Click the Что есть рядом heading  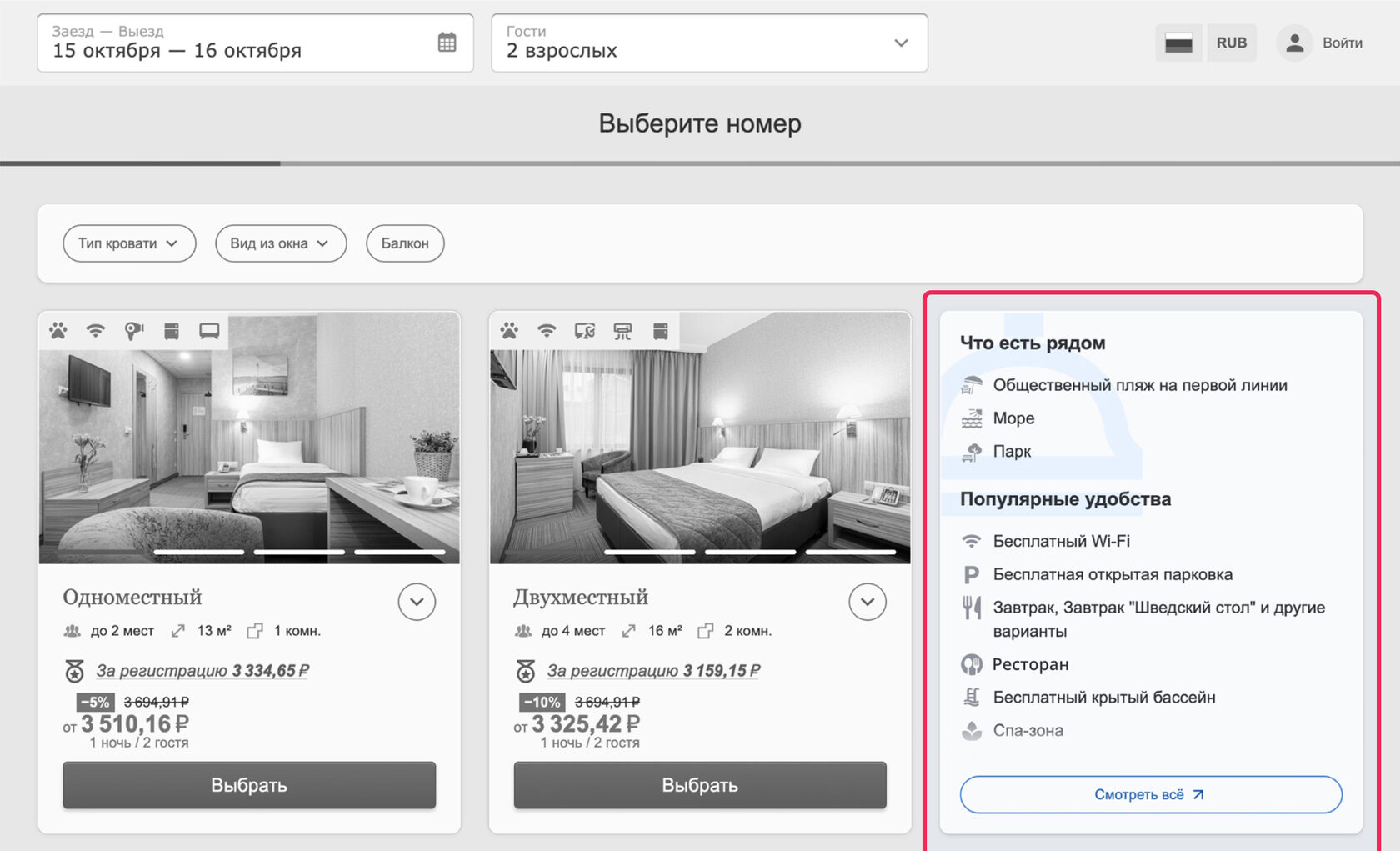click(x=1032, y=343)
